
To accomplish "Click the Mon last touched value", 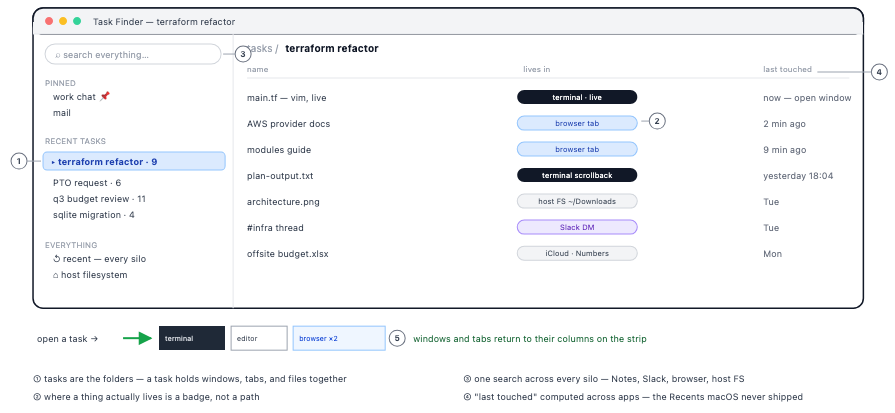I will click(772, 254).
